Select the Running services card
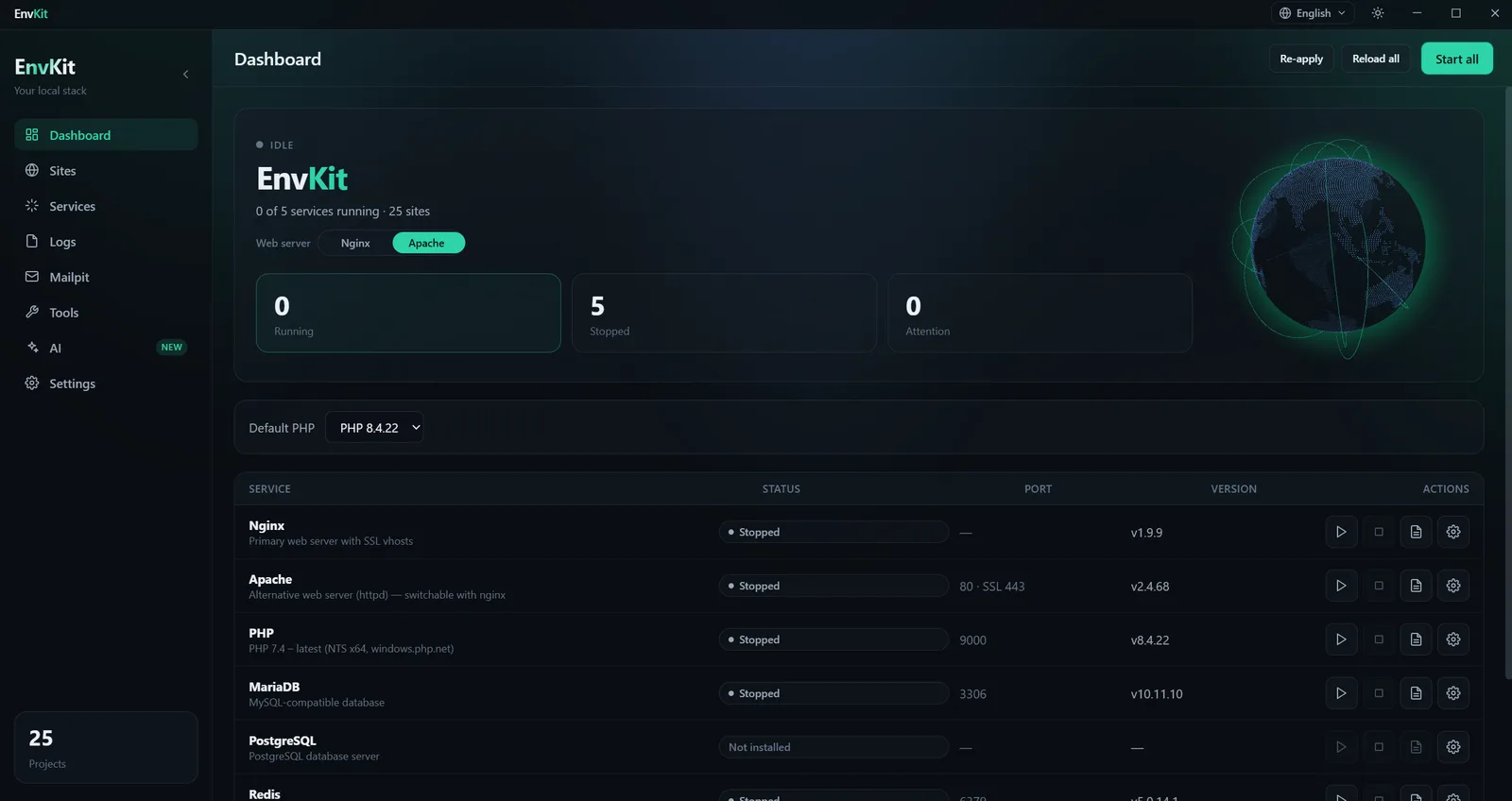This screenshot has height=801, width=1512. pyautogui.click(x=408, y=314)
